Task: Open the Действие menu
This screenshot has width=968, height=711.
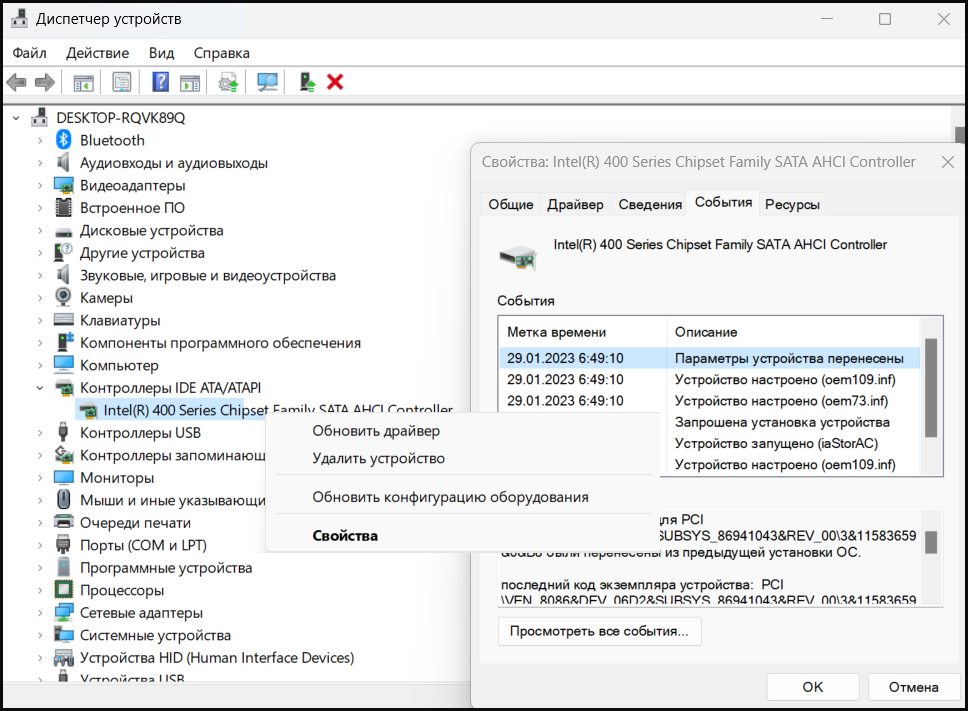Action: pyautogui.click(x=98, y=53)
